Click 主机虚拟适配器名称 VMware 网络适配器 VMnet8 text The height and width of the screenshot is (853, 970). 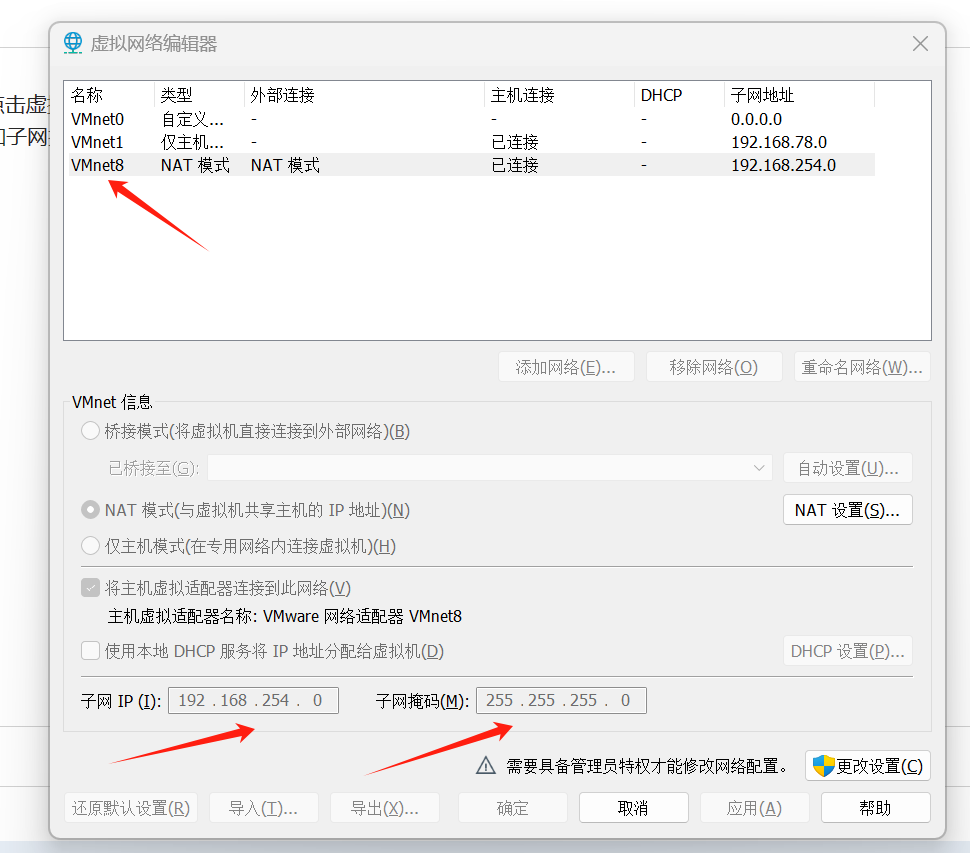click(x=285, y=616)
